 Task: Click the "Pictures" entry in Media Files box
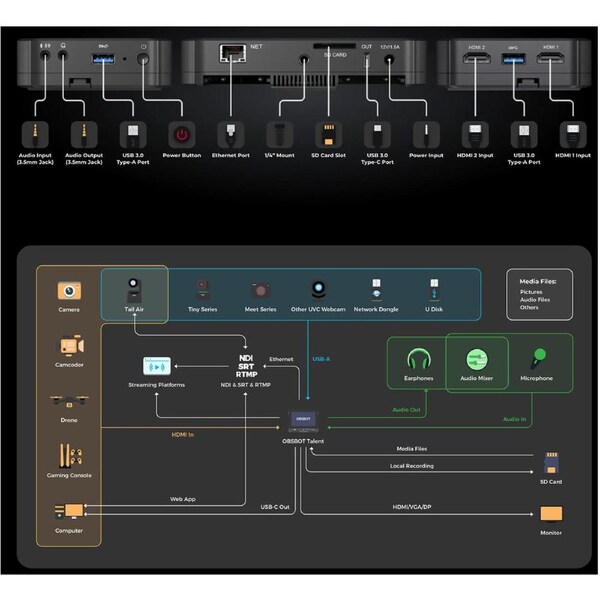[531, 292]
